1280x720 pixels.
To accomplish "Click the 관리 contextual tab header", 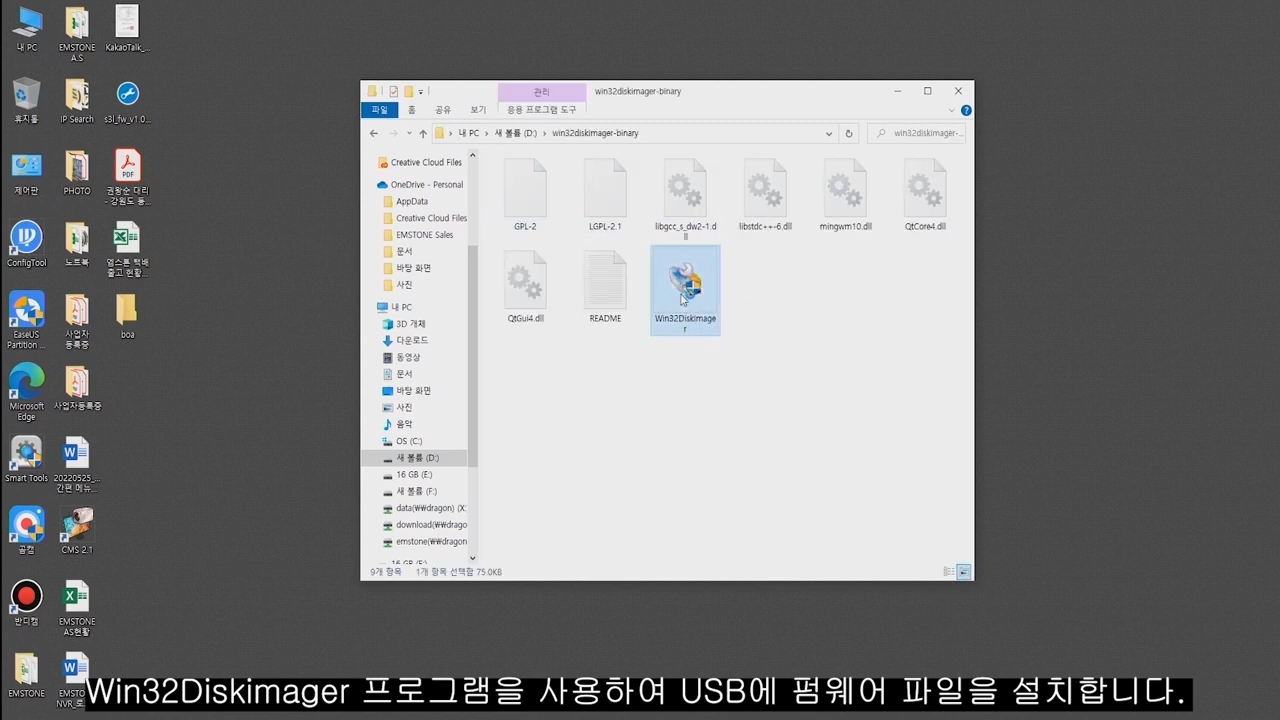I will coord(542,92).
